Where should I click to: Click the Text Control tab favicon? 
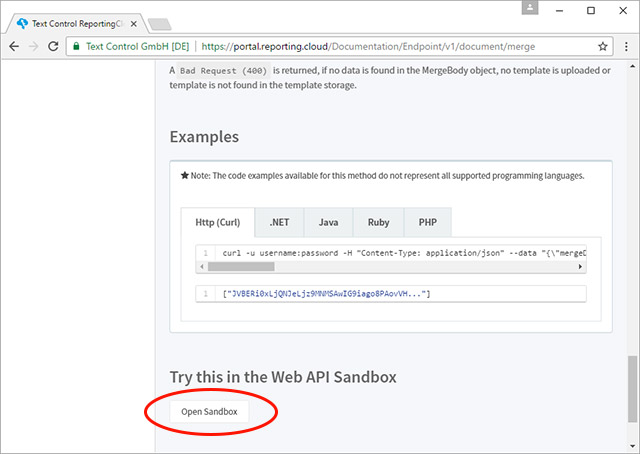click(22, 24)
